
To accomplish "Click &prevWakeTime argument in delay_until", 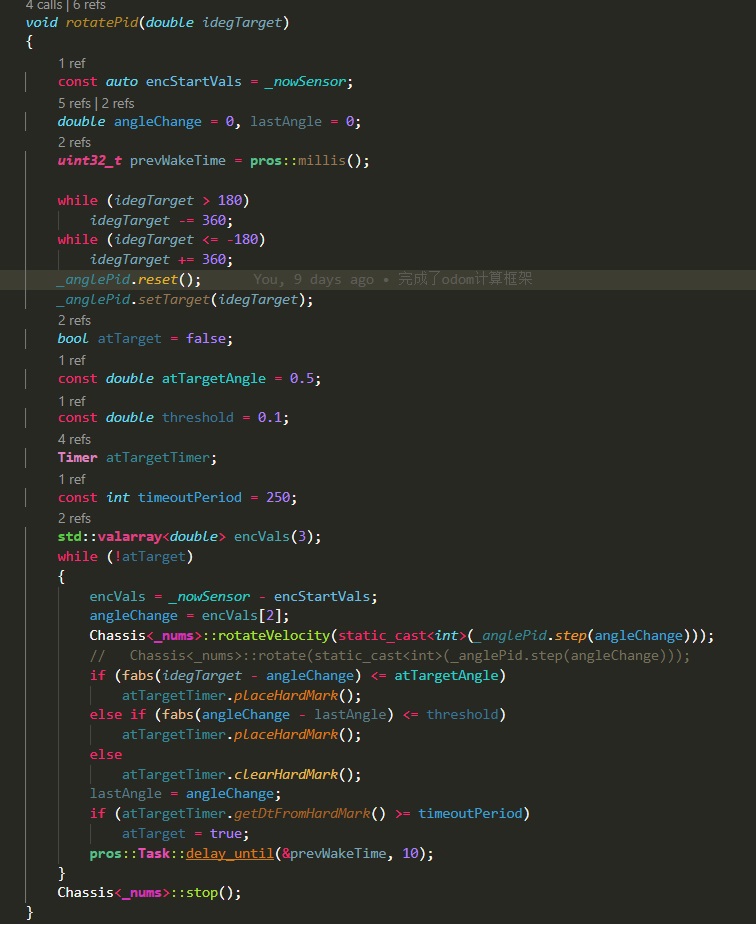I will (x=334, y=854).
